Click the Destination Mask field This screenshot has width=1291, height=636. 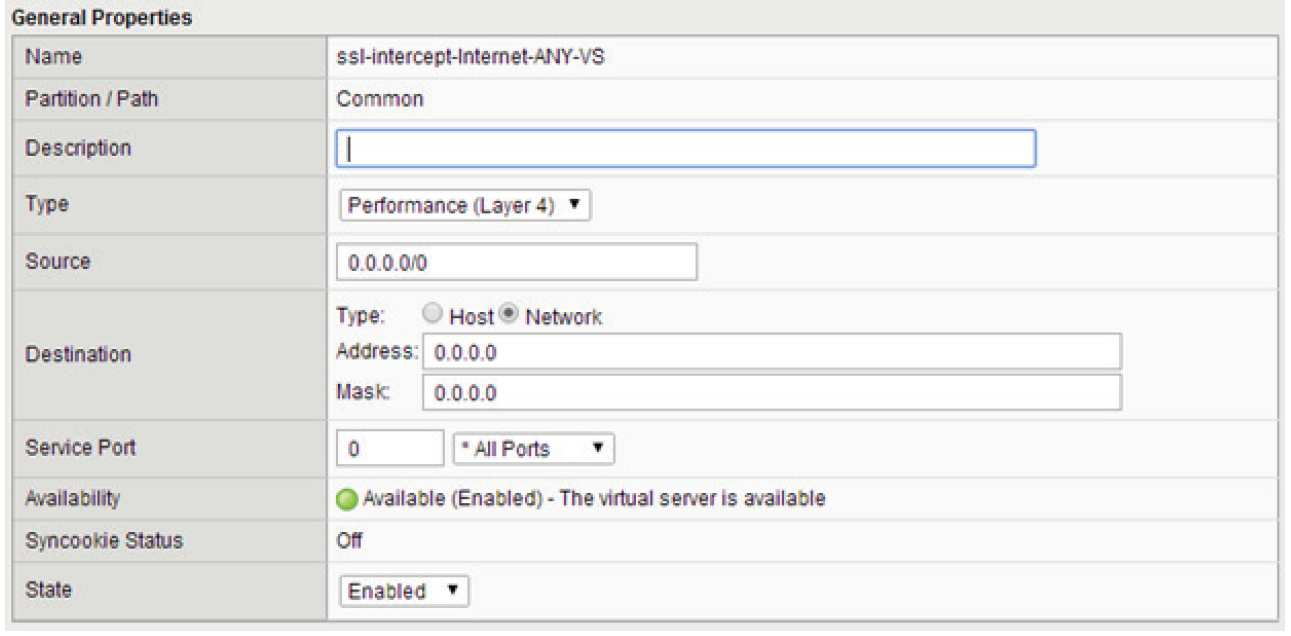(771, 393)
